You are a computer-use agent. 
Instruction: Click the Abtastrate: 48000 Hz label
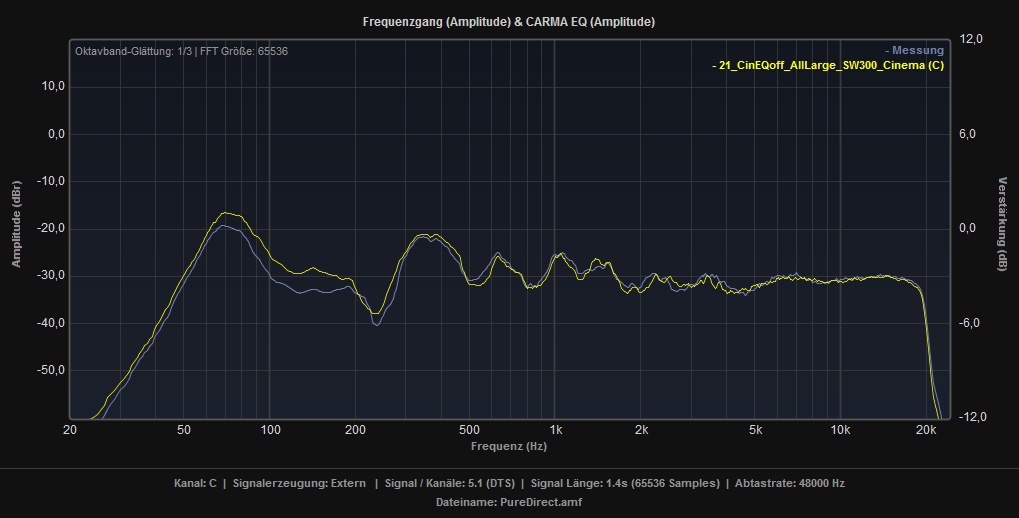(790, 483)
